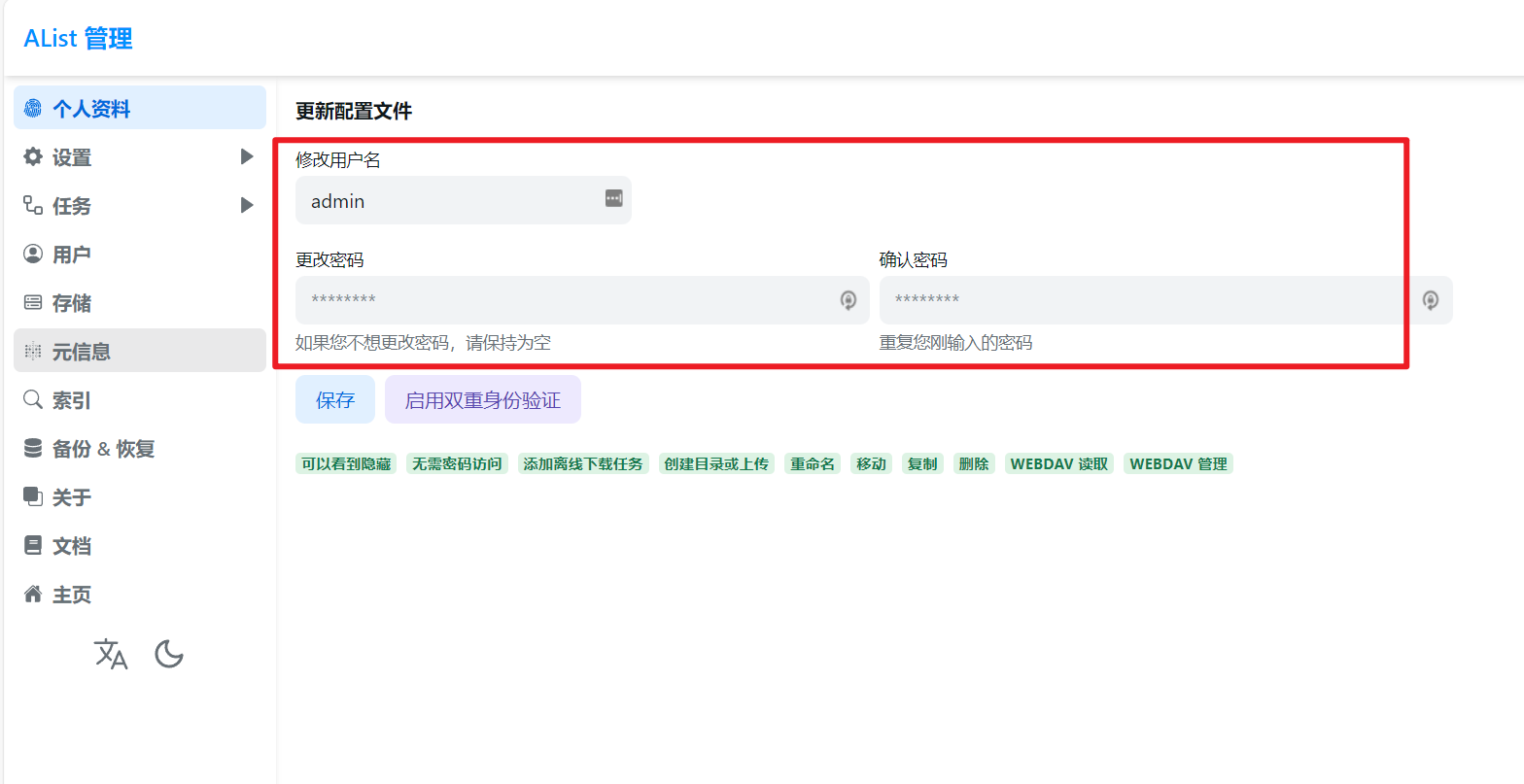Click the 删除 permission tag

(974, 463)
